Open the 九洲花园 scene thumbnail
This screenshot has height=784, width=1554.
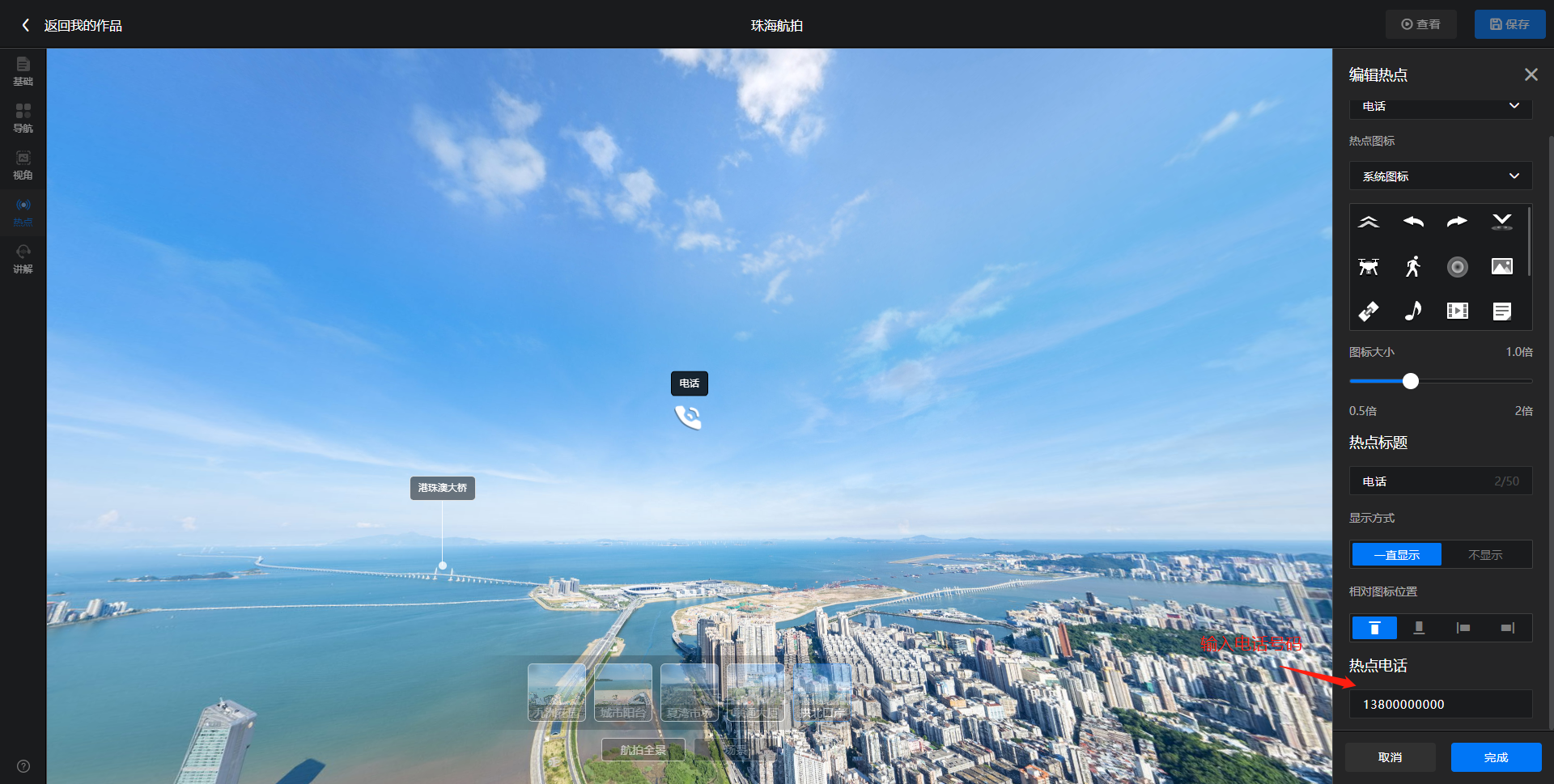coord(557,693)
